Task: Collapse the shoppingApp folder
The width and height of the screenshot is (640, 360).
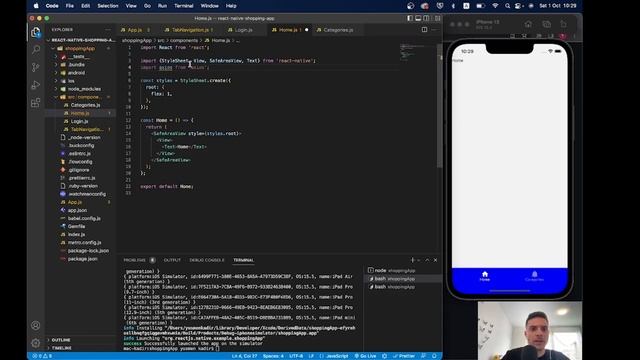Action: coord(80,49)
